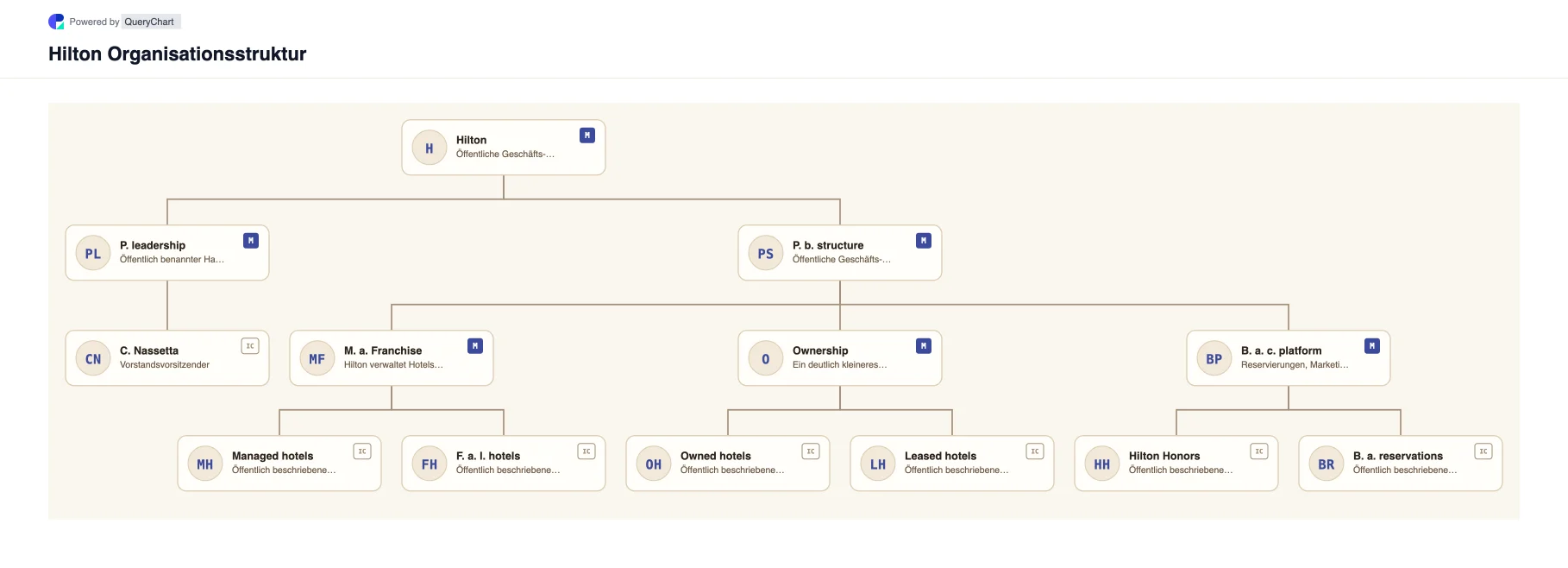Click the Hilton Organisationsstruktur title

click(178, 54)
